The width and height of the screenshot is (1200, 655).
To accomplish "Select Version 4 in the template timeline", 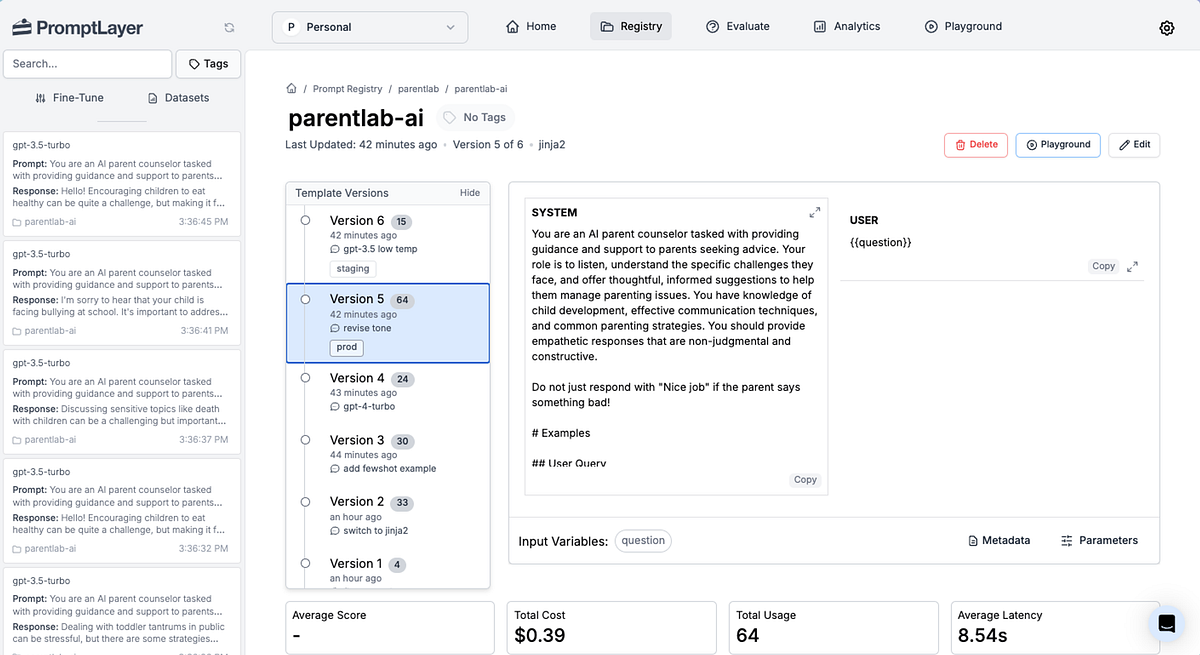I will 357,378.
